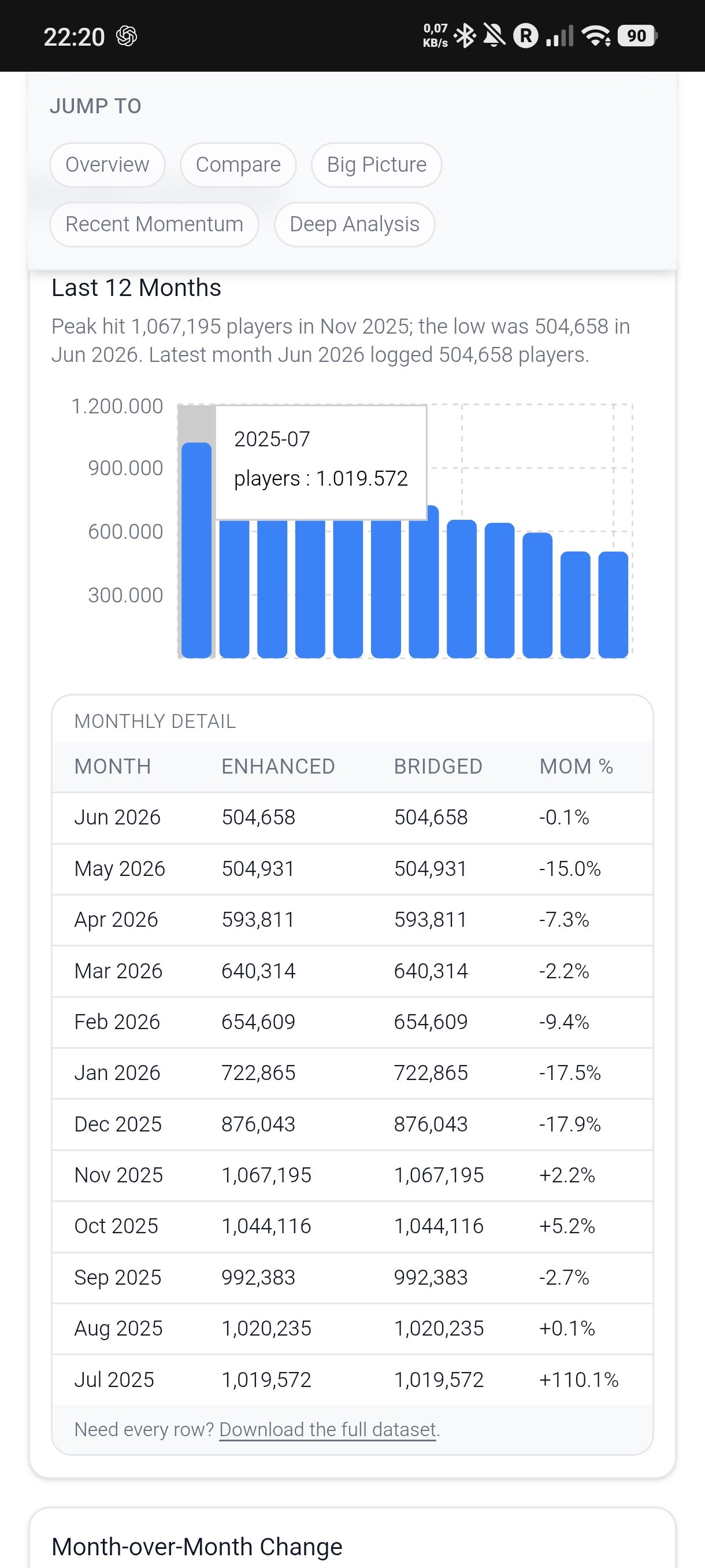705x1568 pixels.
Task: Select the last bar in the chart
Action: pos(613,604)
